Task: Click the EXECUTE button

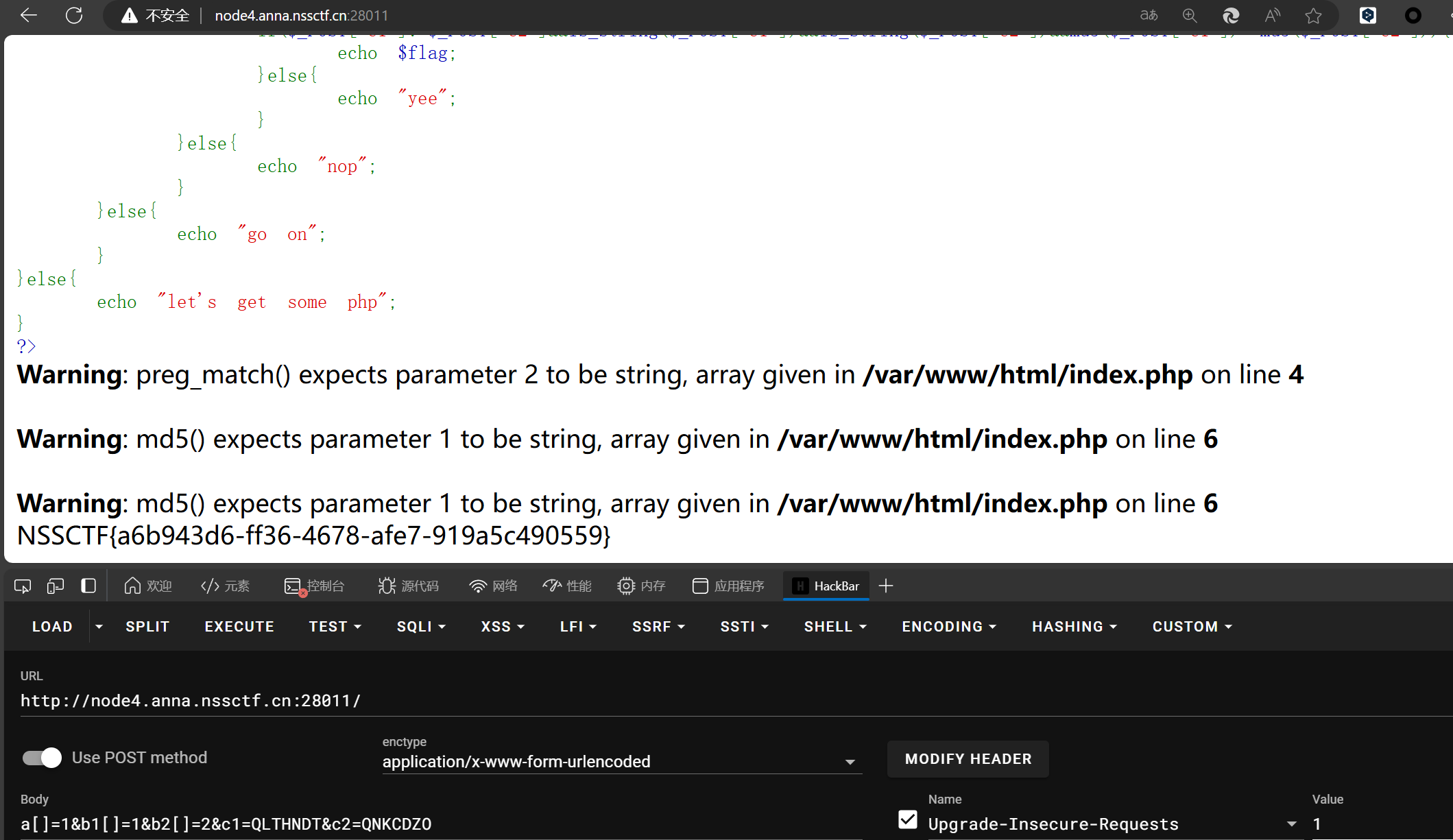Action: tap(239, 627)
